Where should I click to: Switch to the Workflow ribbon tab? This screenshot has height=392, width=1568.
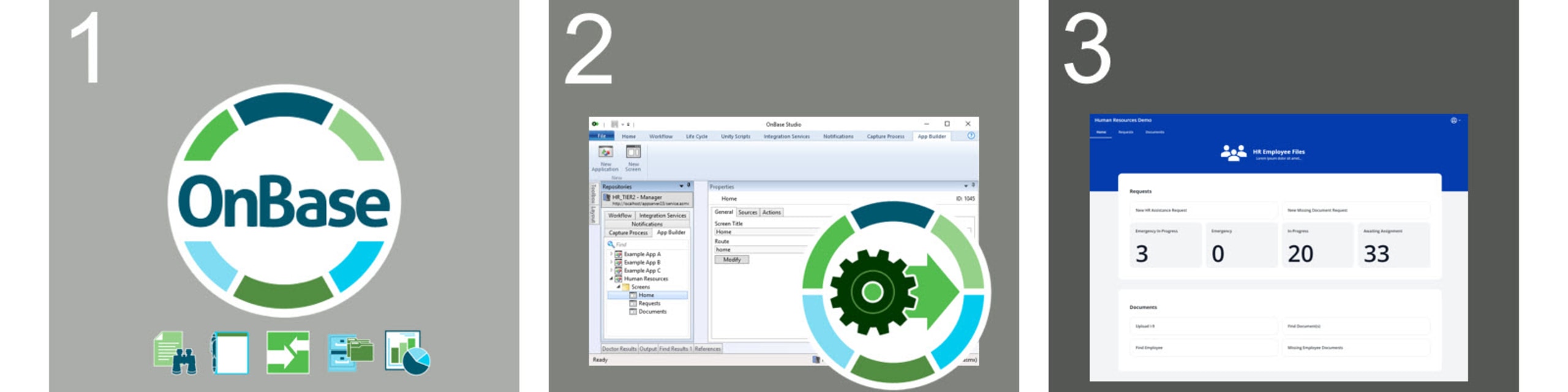(x=661, y=137)
